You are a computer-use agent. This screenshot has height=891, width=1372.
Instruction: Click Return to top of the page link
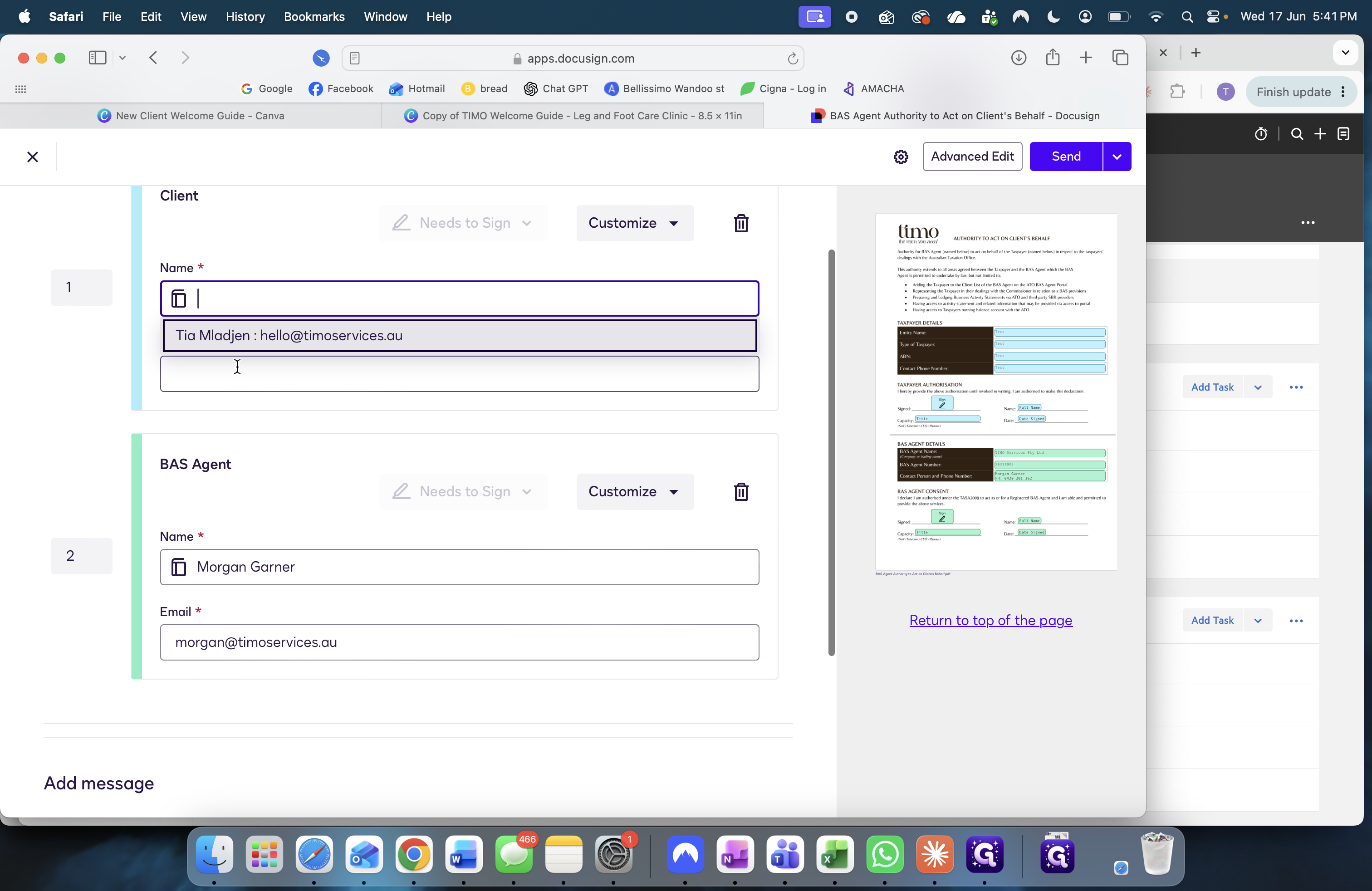(990, 620)
